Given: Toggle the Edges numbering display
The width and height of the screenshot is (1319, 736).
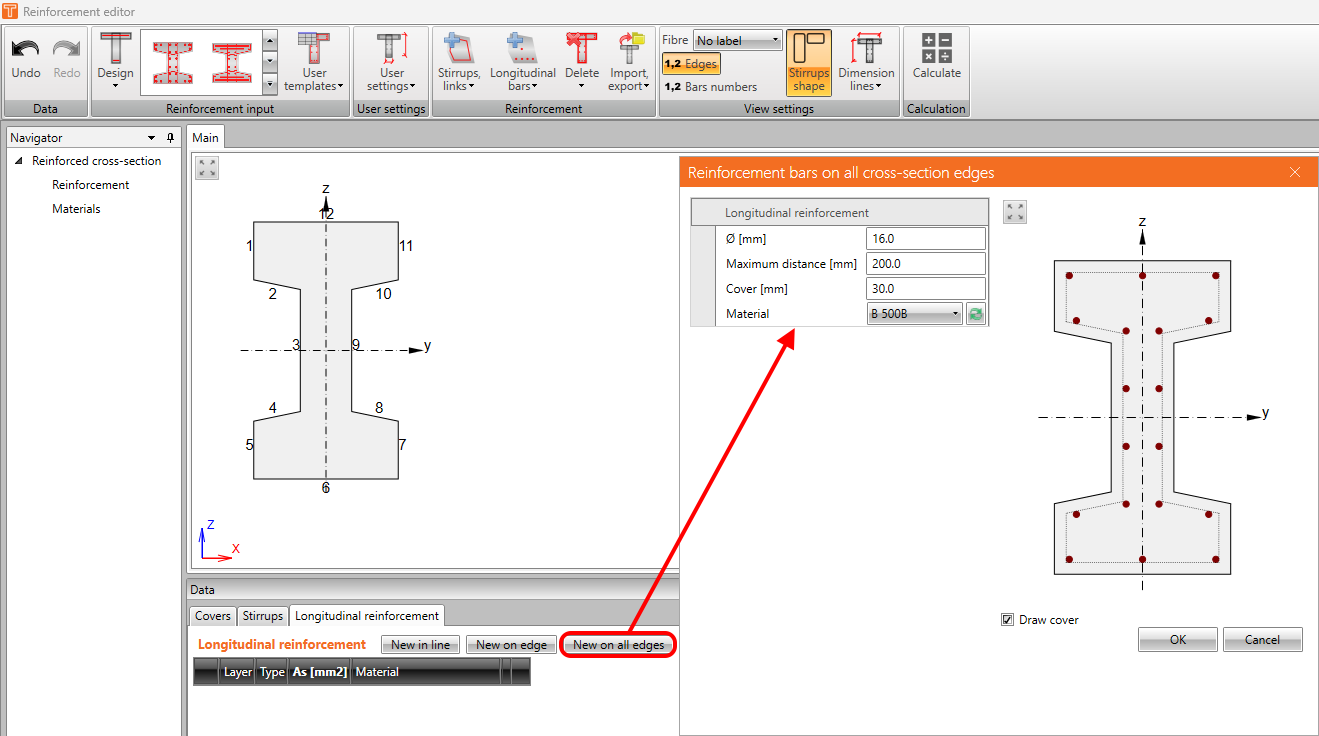Looking at the screenshot, I should (x=691, y=64).
